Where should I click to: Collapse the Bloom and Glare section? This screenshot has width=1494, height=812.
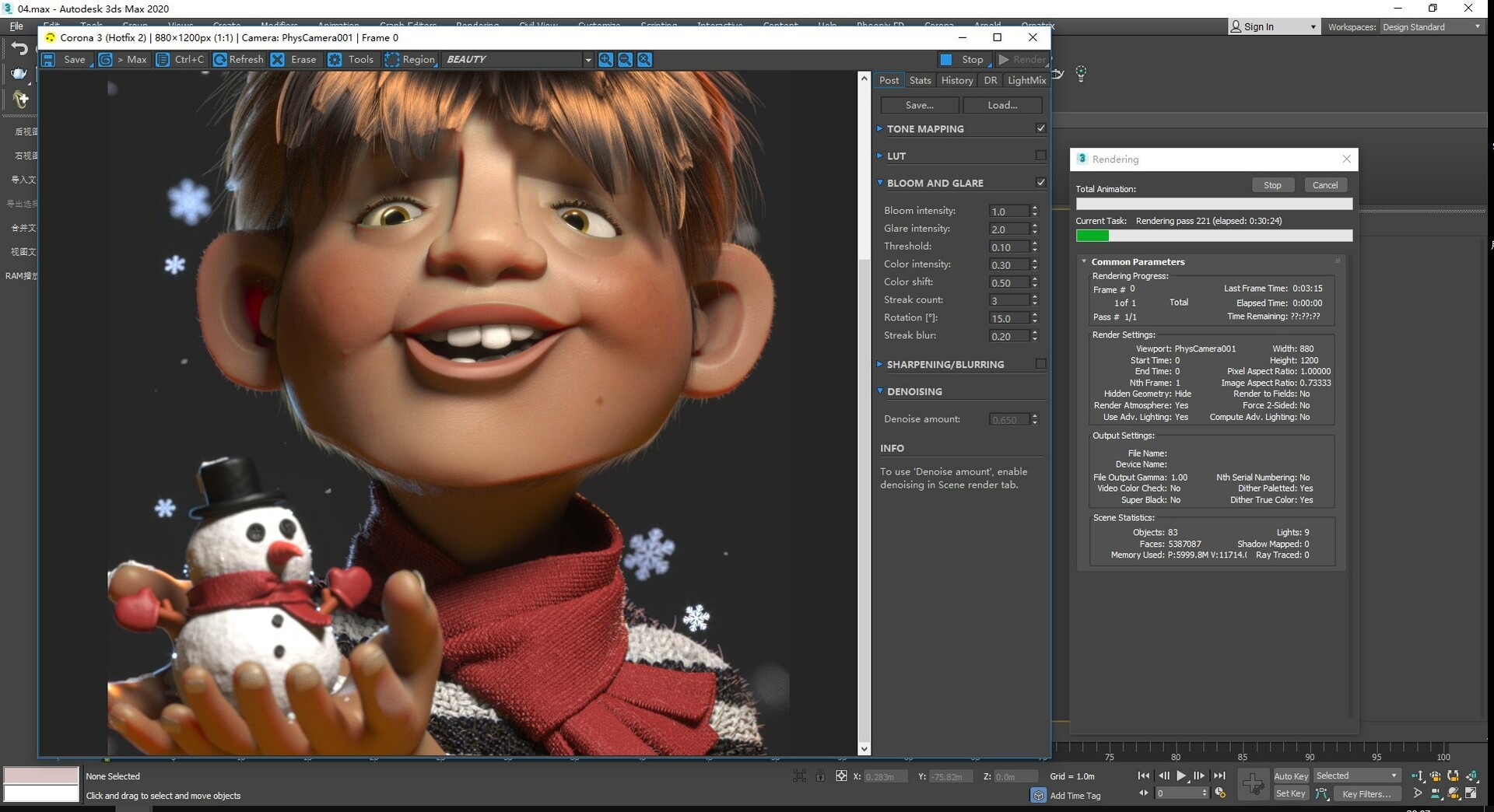880,183
